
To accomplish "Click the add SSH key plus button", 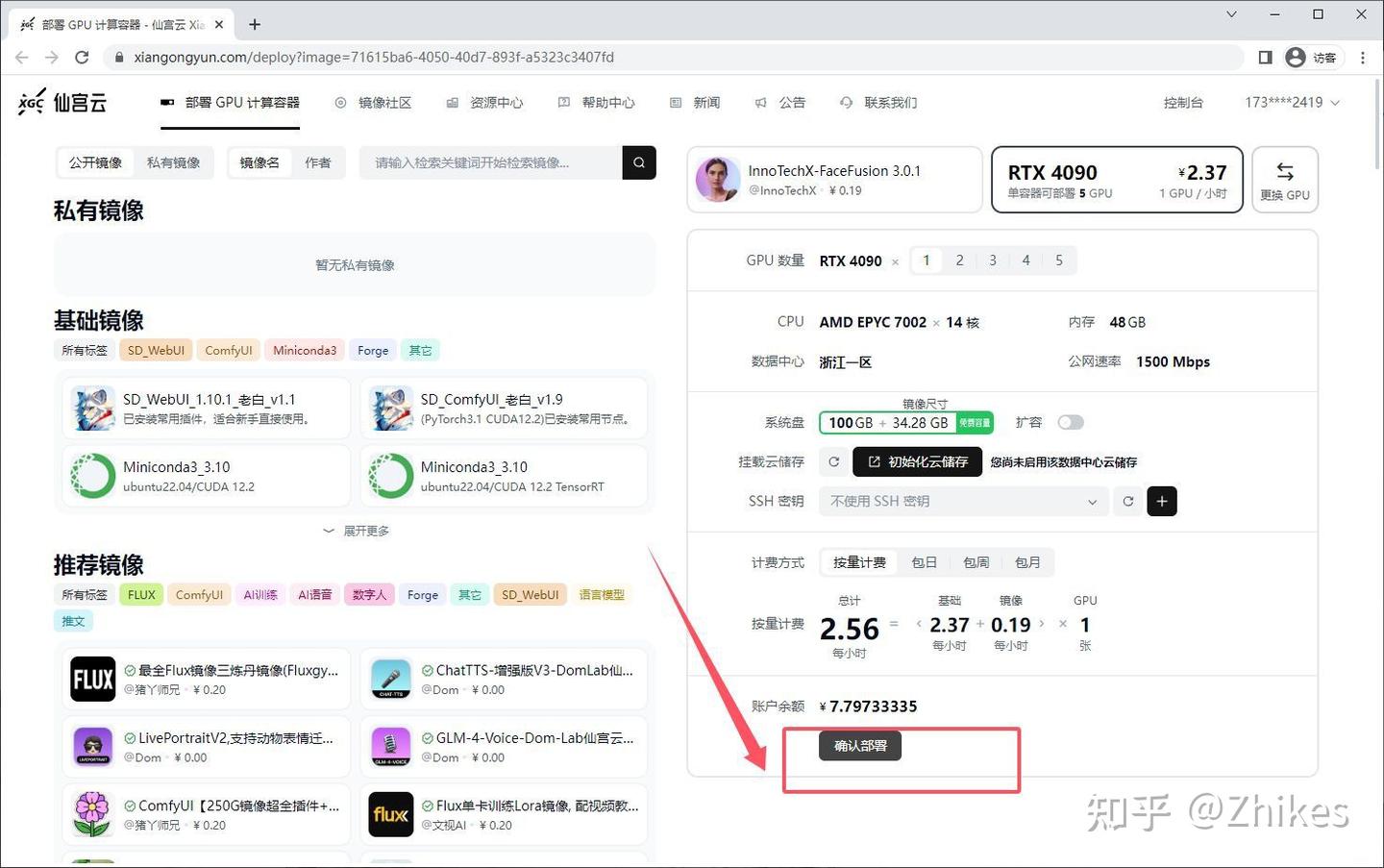I will click(1161, 501).
